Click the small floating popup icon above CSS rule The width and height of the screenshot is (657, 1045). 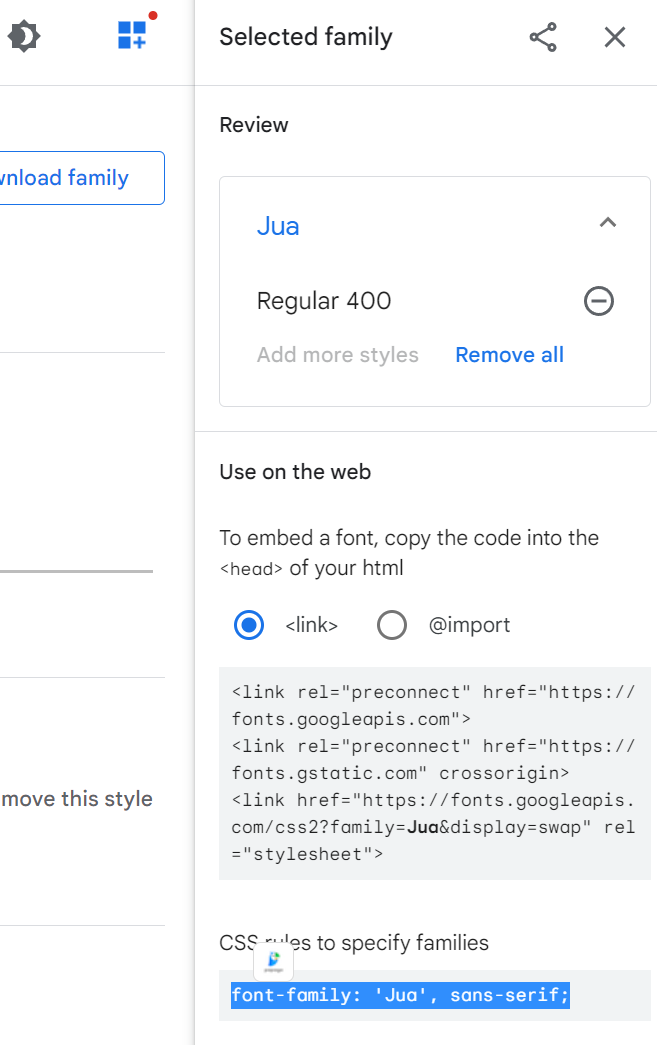coord(273,960)
